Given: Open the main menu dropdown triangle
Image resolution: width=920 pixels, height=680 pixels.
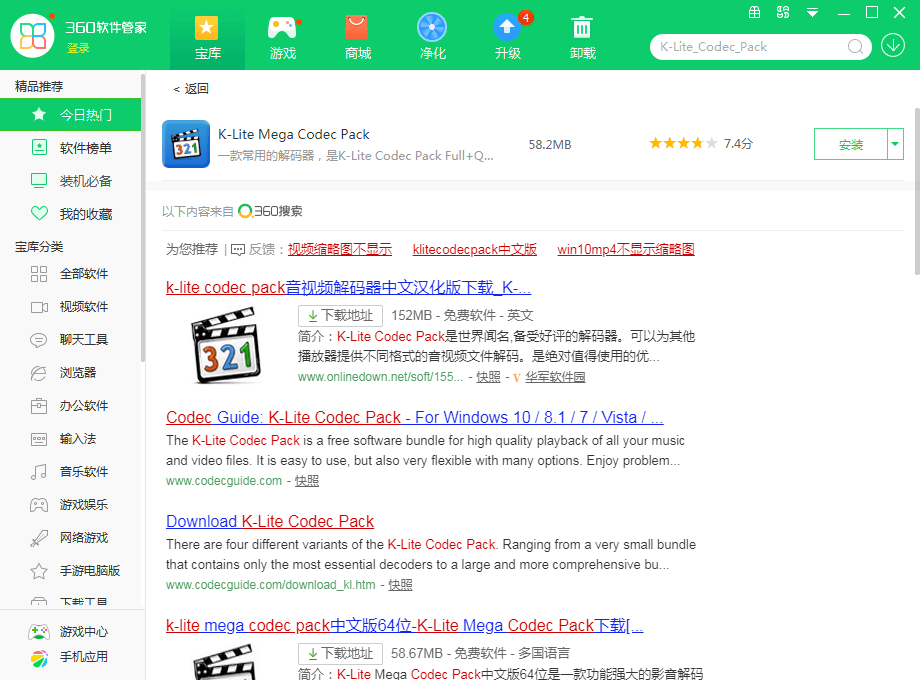Looking at the screenshot, I should coord(813,12).
